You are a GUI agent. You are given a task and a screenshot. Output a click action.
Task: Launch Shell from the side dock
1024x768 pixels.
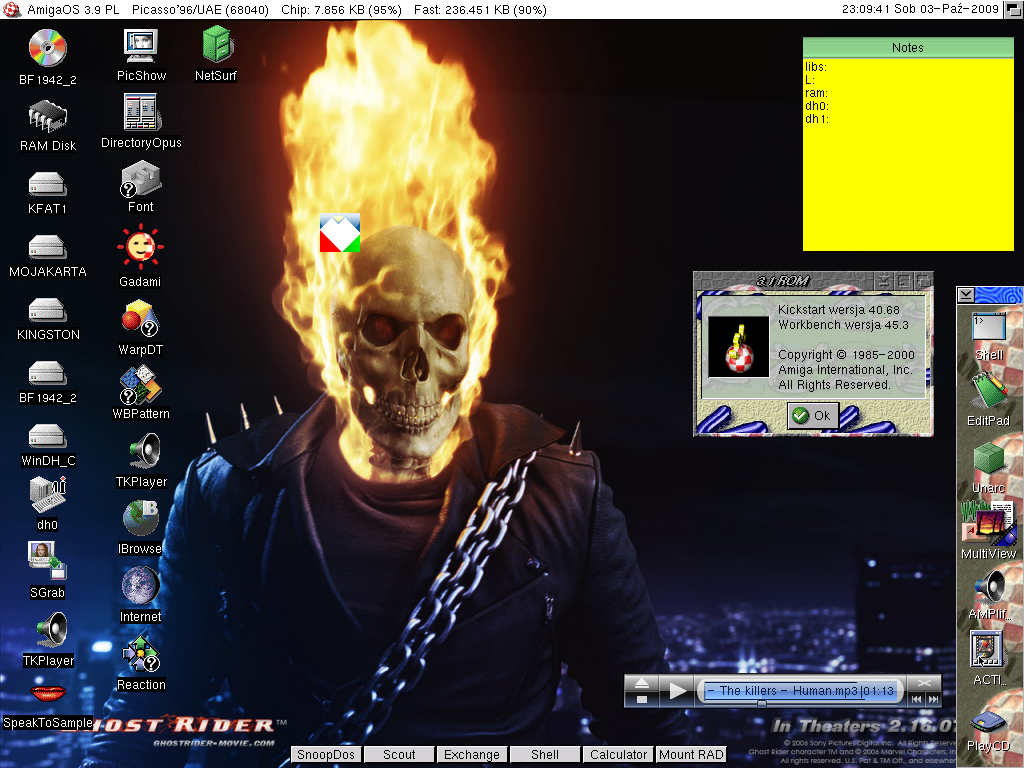point(989,327)
